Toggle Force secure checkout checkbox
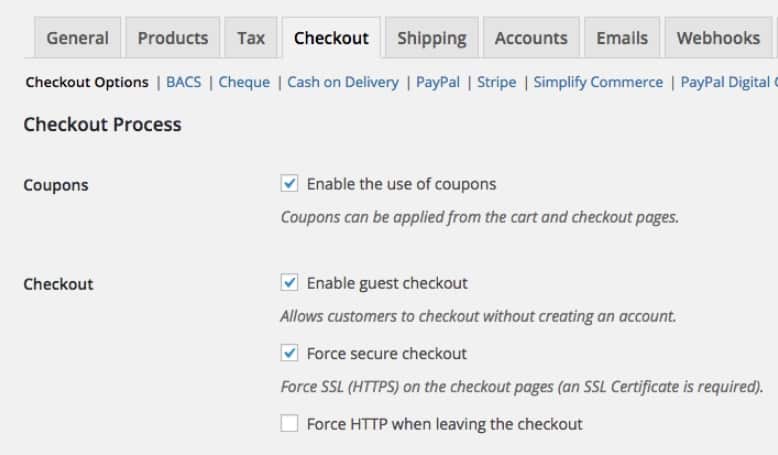 [289, 353]
